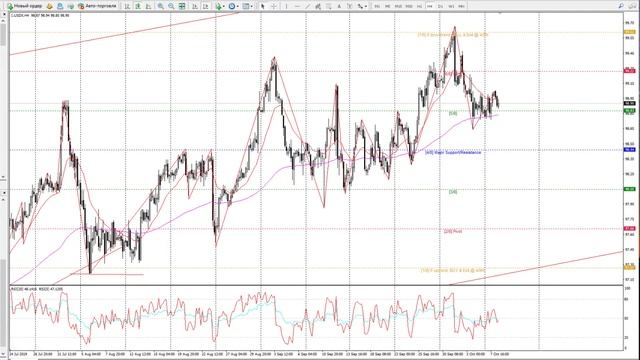Expand the indicators dropdown arrow

224,6
